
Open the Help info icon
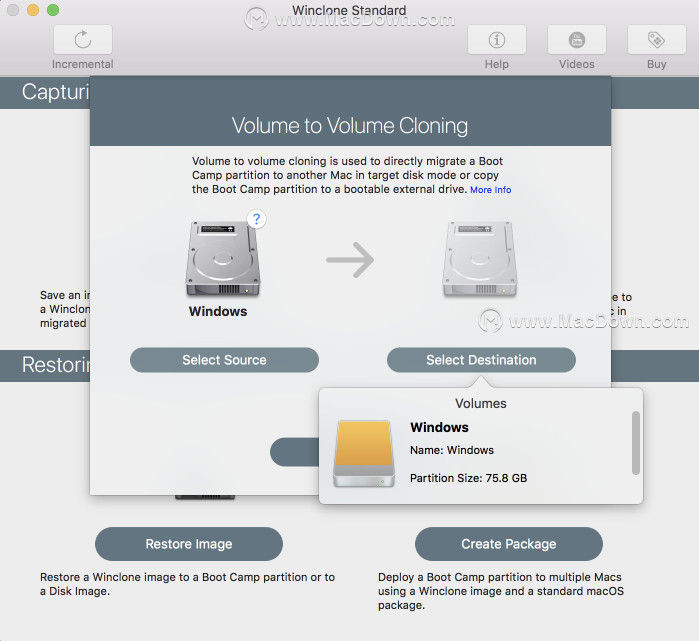(x=497, y=40)
